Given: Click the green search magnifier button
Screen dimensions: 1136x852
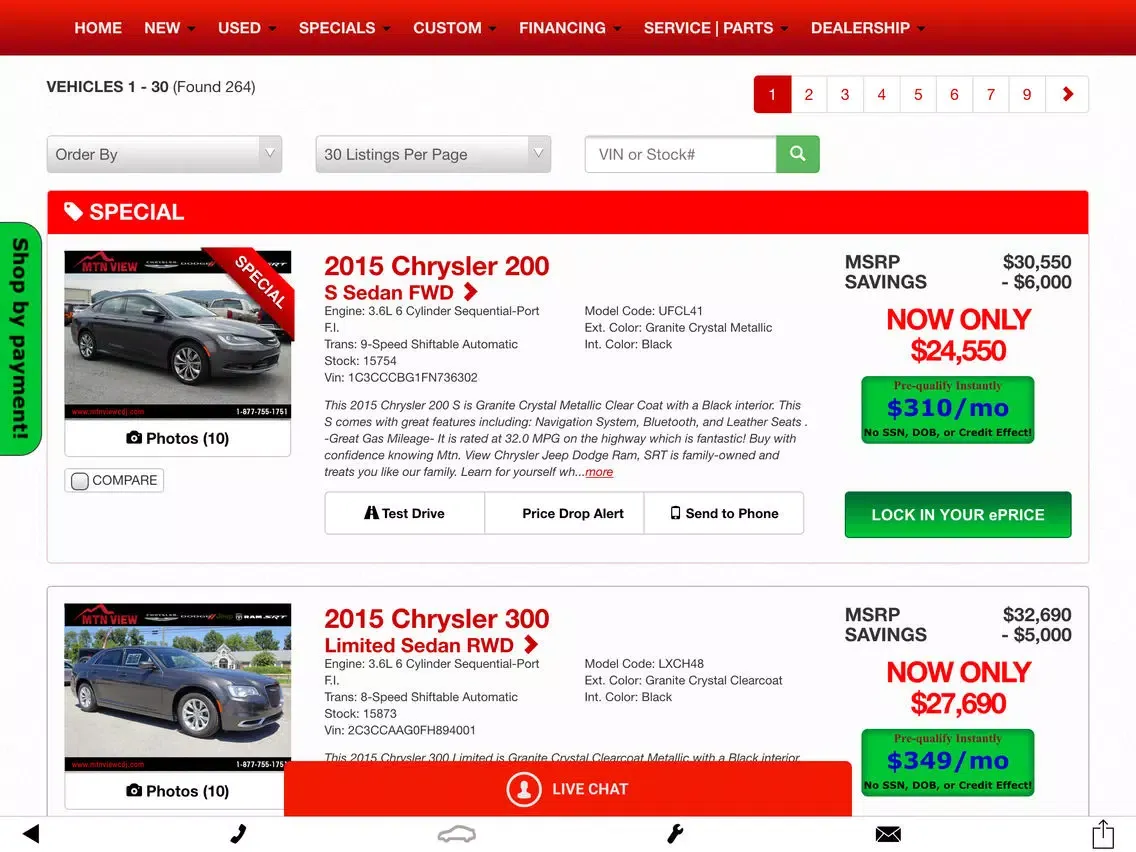Looking at the screenshot, I should click(798, 154).
